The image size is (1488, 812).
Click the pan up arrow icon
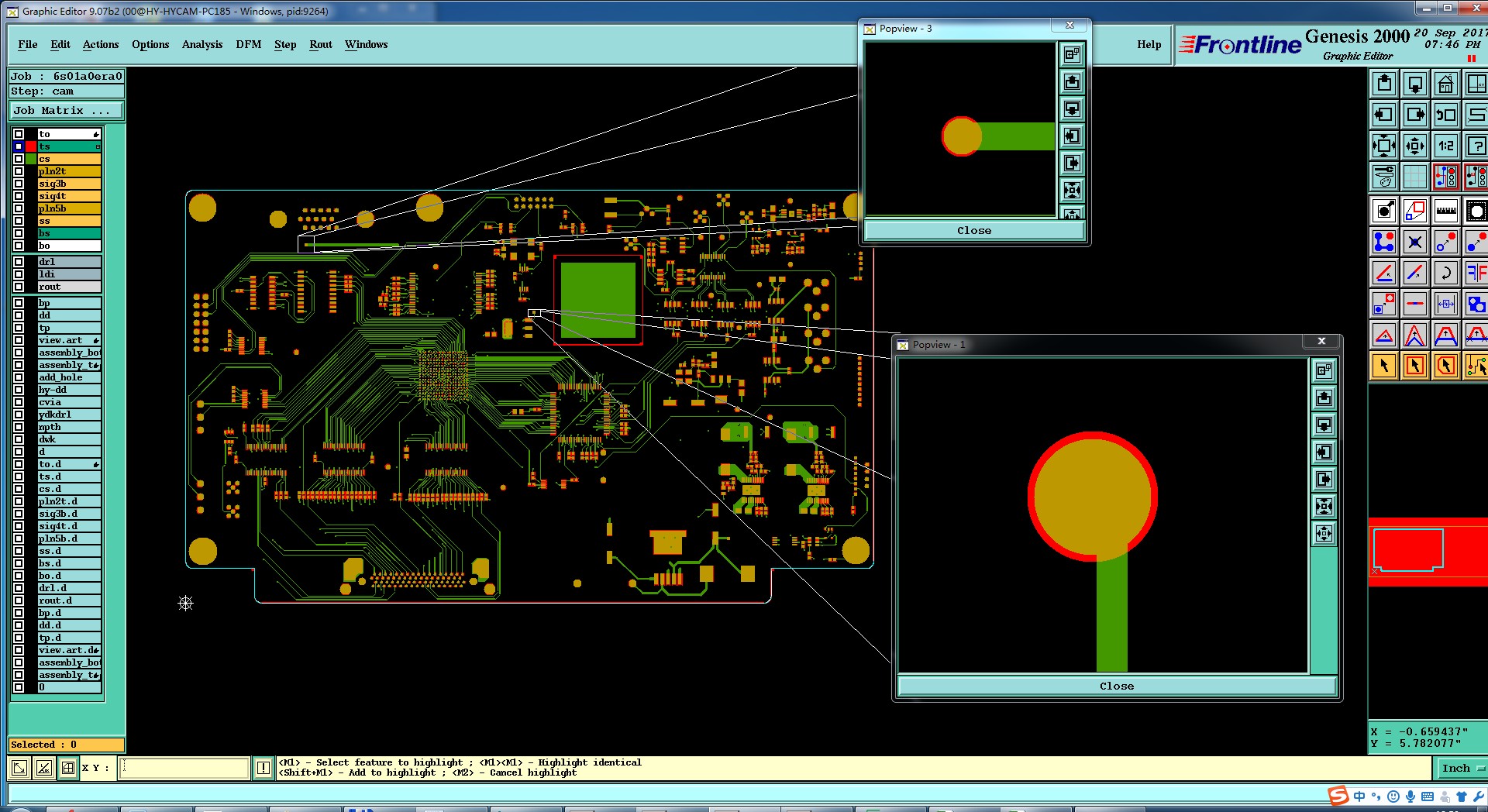pos(1384,84)
